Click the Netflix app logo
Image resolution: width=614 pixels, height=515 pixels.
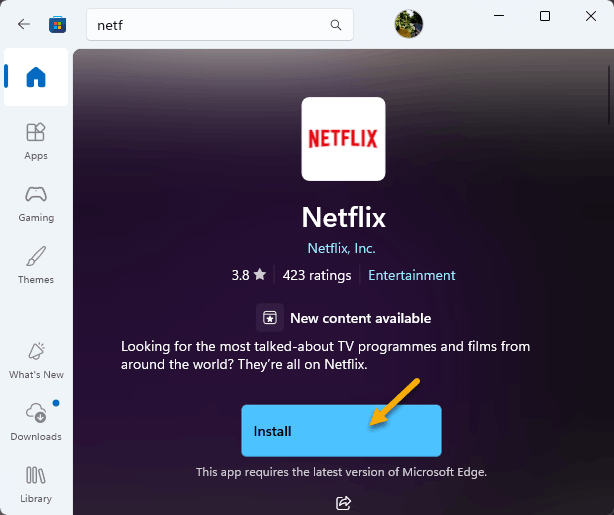click(343, 139)
